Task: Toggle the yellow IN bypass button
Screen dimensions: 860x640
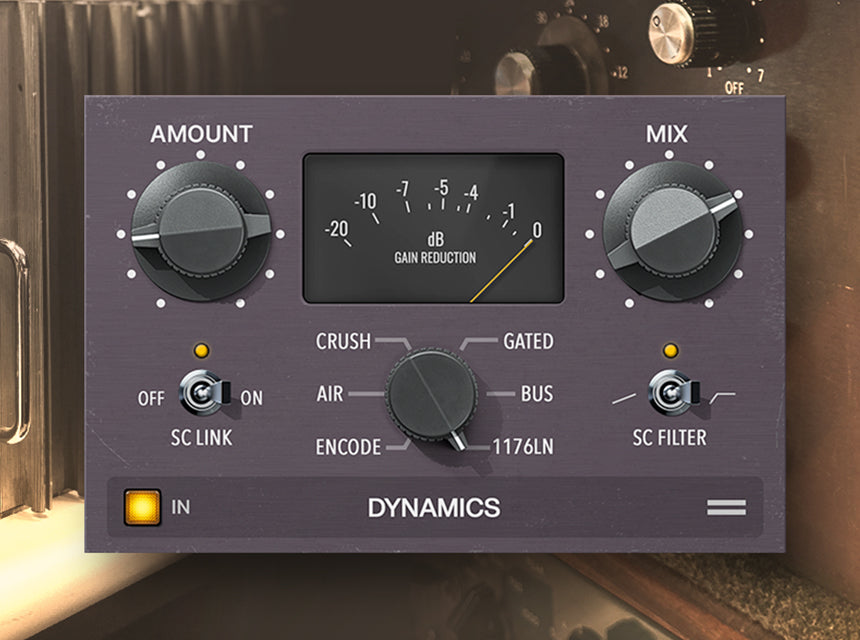Action: point(143,507)
